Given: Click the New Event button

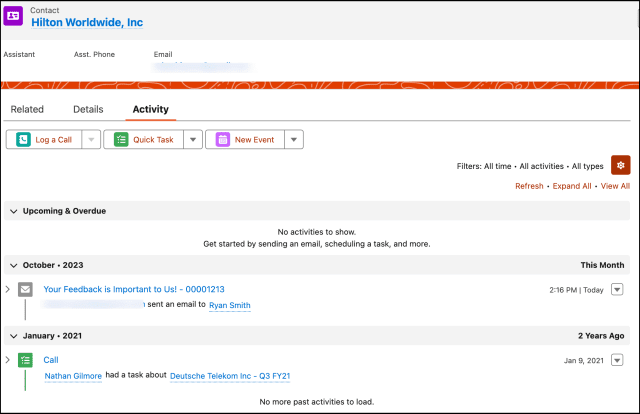Looking at the screenshot, I should pyautogui.click(x=244, y=140).
